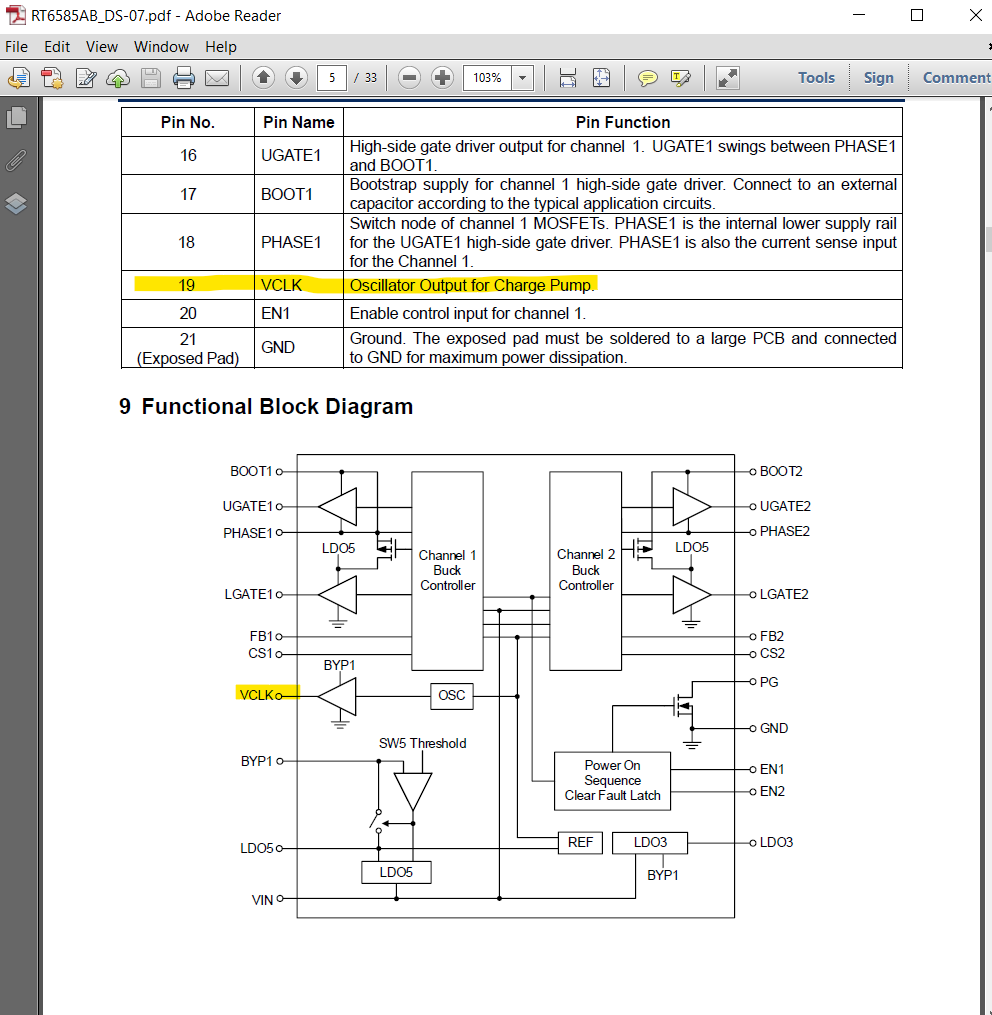This screenshot has width=992, height=1015.
Task: Click the VIN pin label in diagram
Action: (262, 900)
